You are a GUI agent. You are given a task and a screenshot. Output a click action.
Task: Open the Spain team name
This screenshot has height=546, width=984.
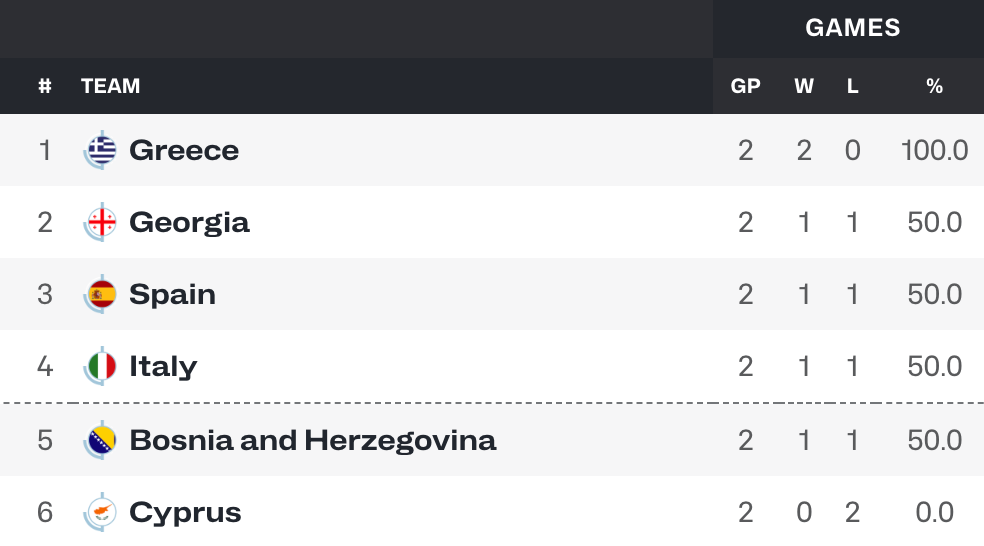172,296
